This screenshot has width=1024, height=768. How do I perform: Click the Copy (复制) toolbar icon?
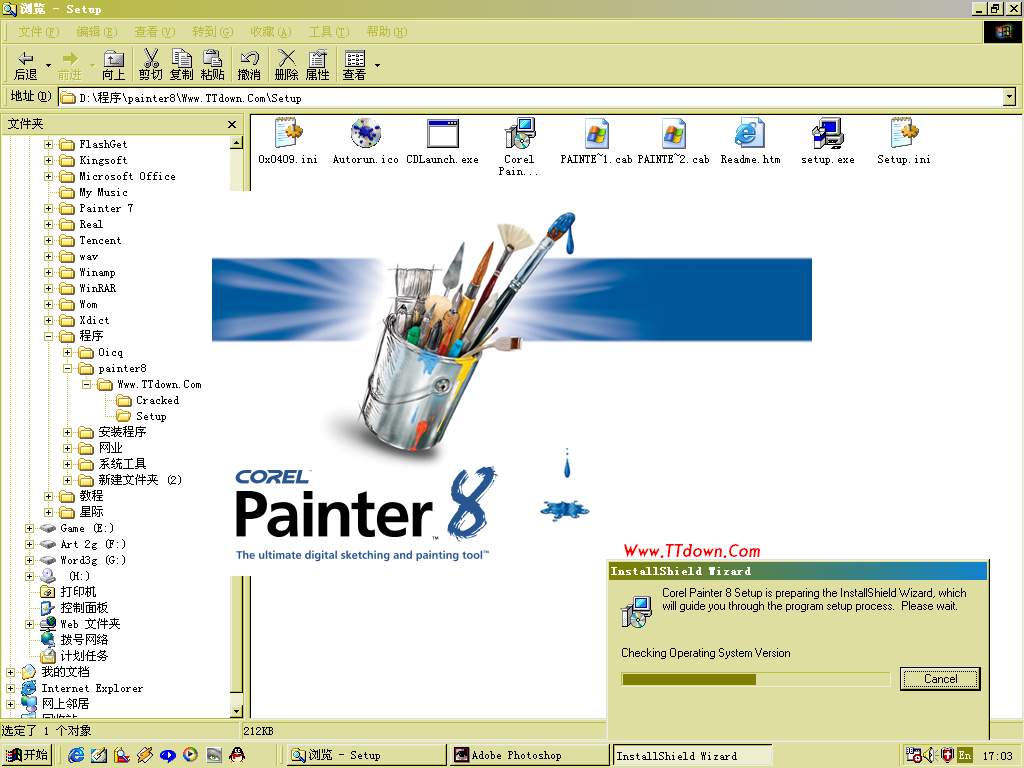click(182, 65)
